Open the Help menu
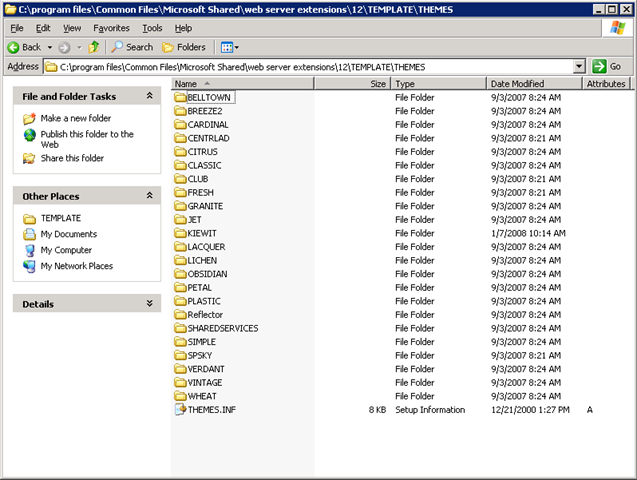 coord(183,28)
